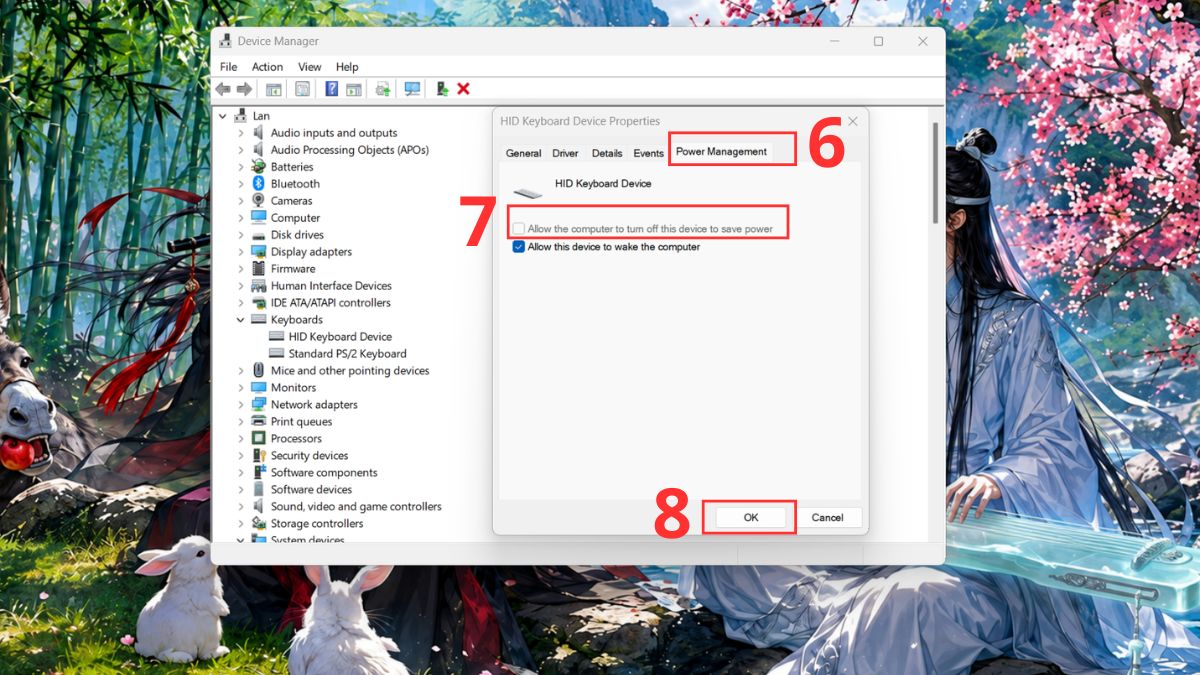Toggle the Show/Hide Console Tree toolbar icon
This screenshot has width=1200, height=675.
coord(273,89)
